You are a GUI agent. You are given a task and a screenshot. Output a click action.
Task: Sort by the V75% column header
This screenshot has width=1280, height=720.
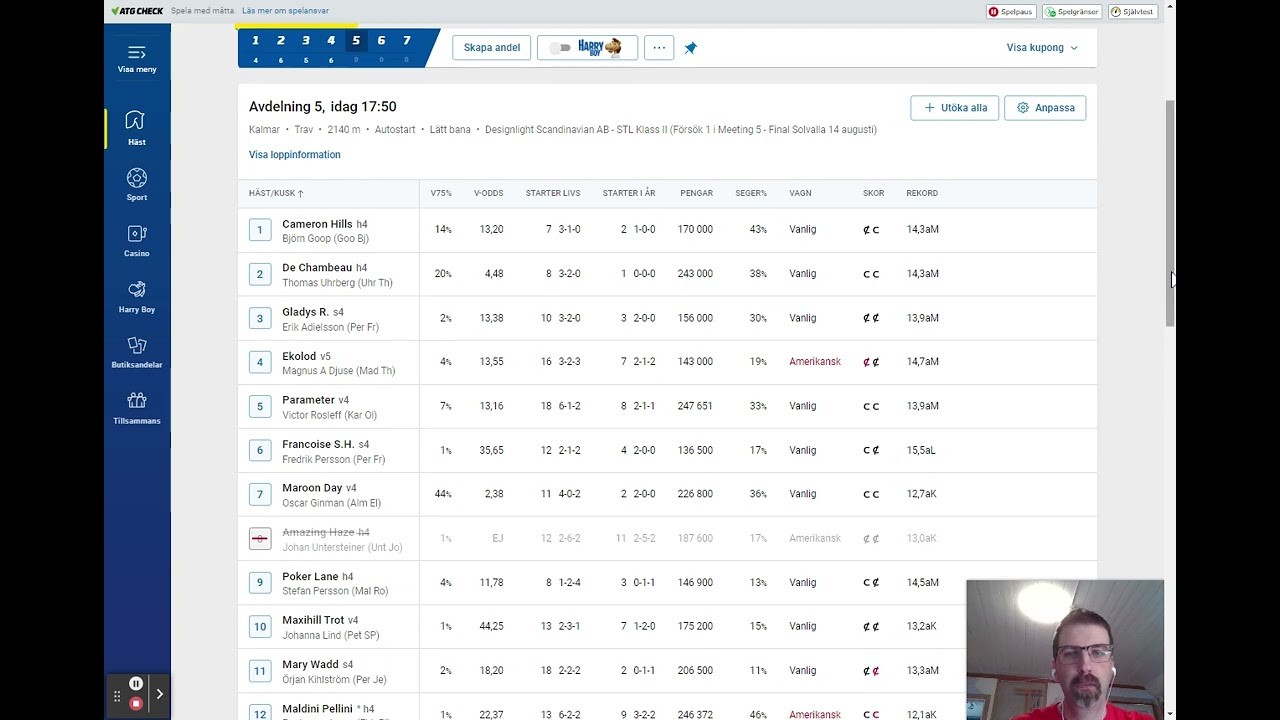(441, 193)
